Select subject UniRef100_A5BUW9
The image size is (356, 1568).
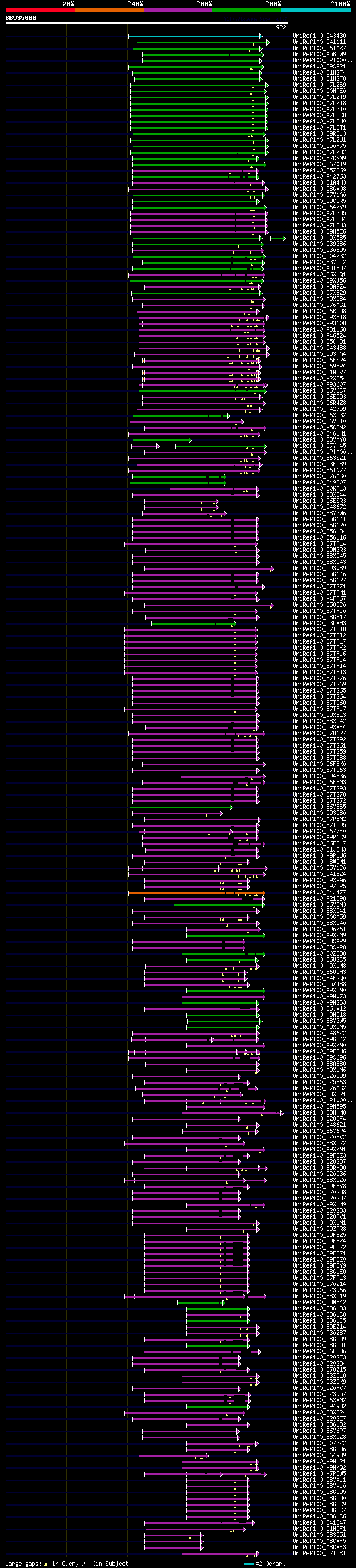[319, 54]
